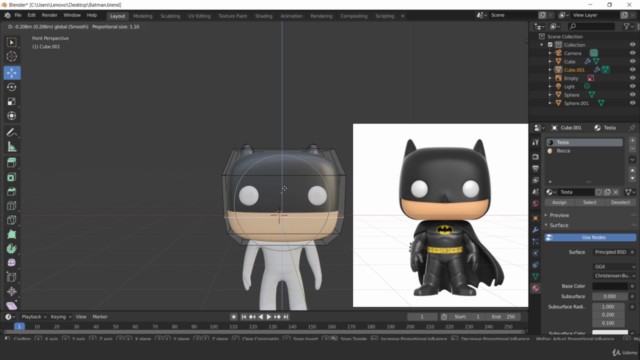Open the outliner filter dropdown

coord(629,27)
